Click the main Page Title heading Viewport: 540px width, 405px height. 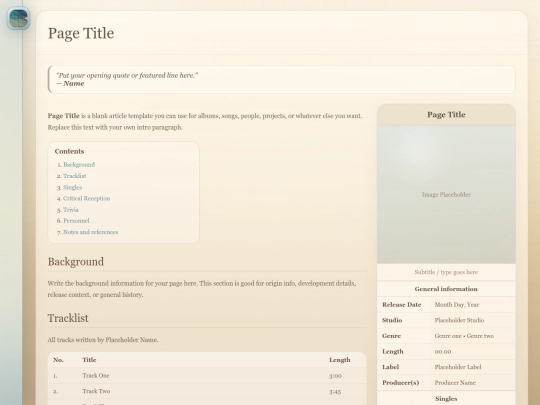coord(81,33)
